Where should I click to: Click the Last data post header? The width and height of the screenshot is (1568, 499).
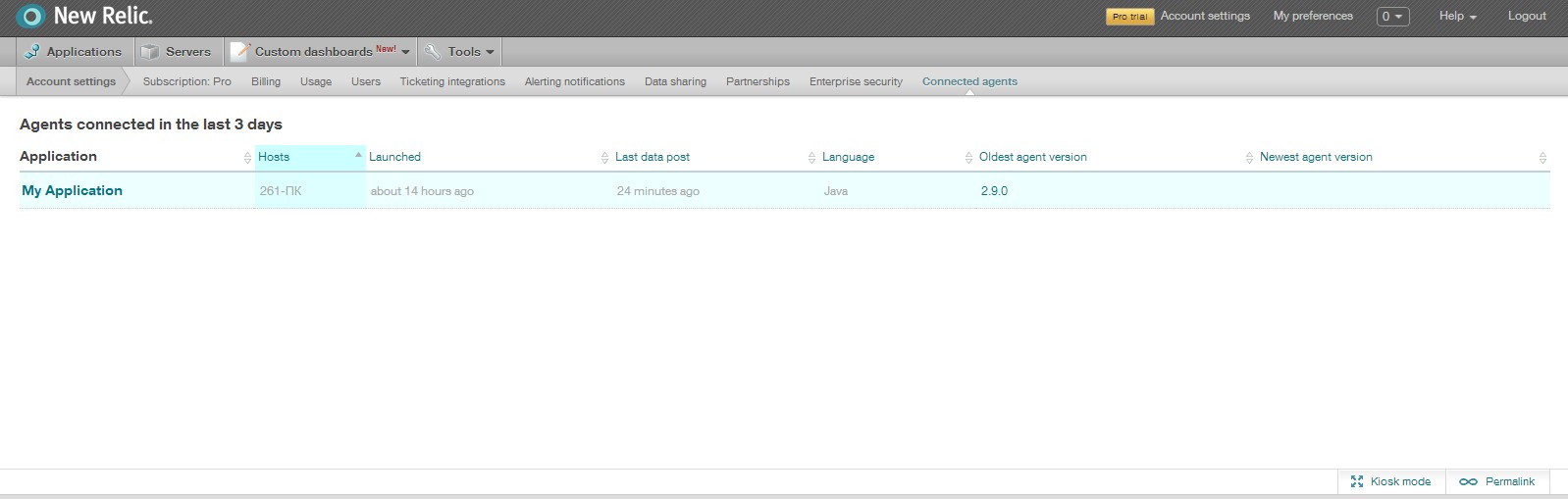(653, 157)
